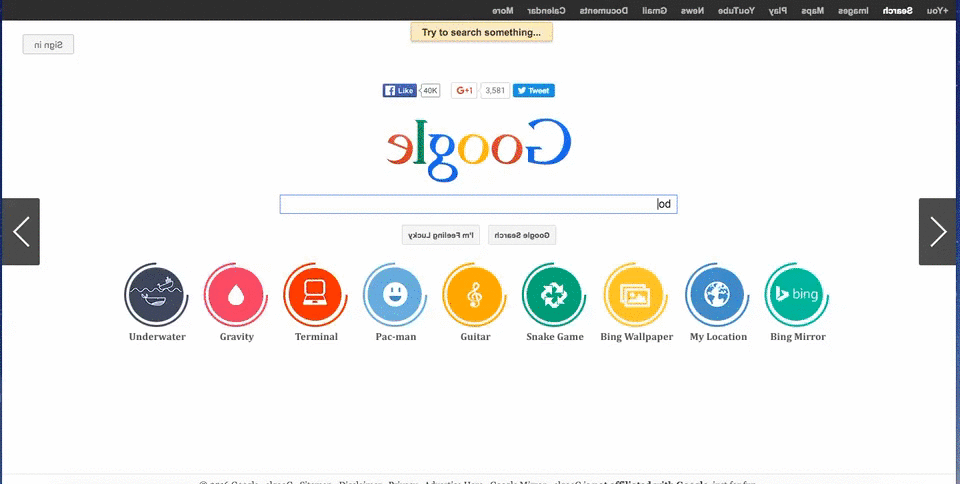Go to previous slide with left arrow
Screen dimensions: 960x484
21,231
